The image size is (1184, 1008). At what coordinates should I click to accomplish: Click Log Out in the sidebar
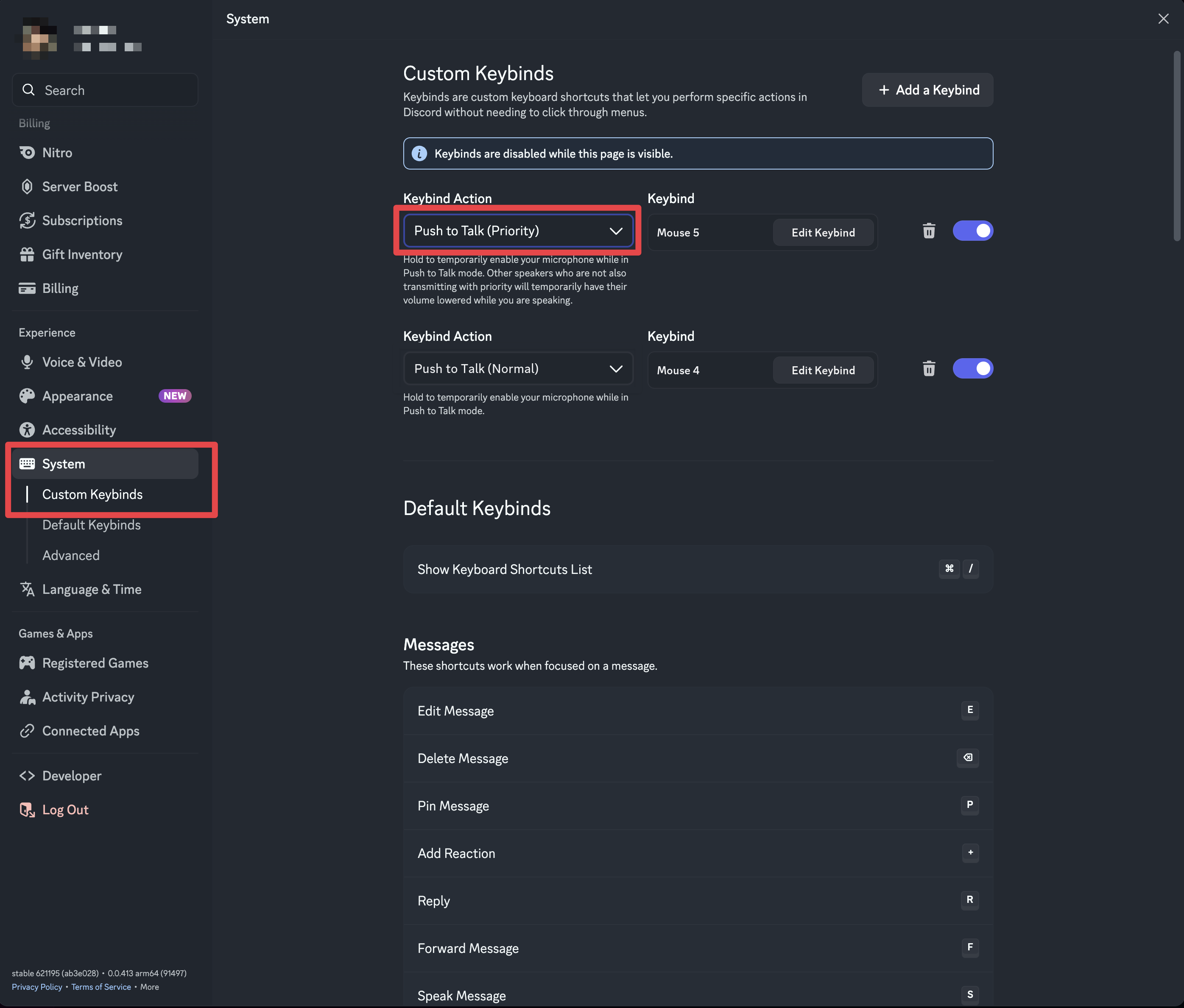[x=105, y=809]
